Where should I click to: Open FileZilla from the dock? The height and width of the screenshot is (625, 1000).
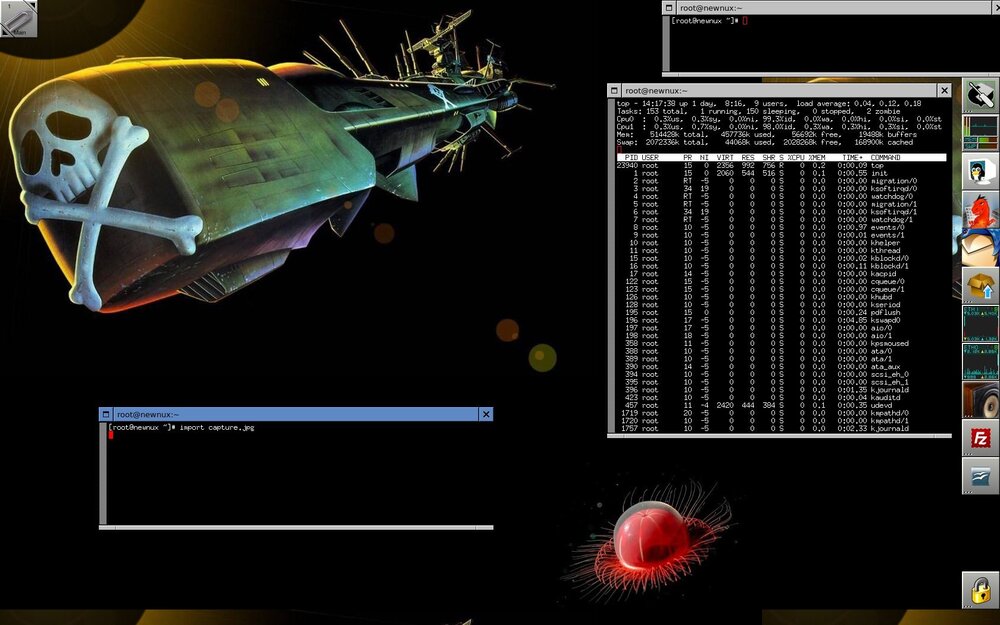(980, 437)
